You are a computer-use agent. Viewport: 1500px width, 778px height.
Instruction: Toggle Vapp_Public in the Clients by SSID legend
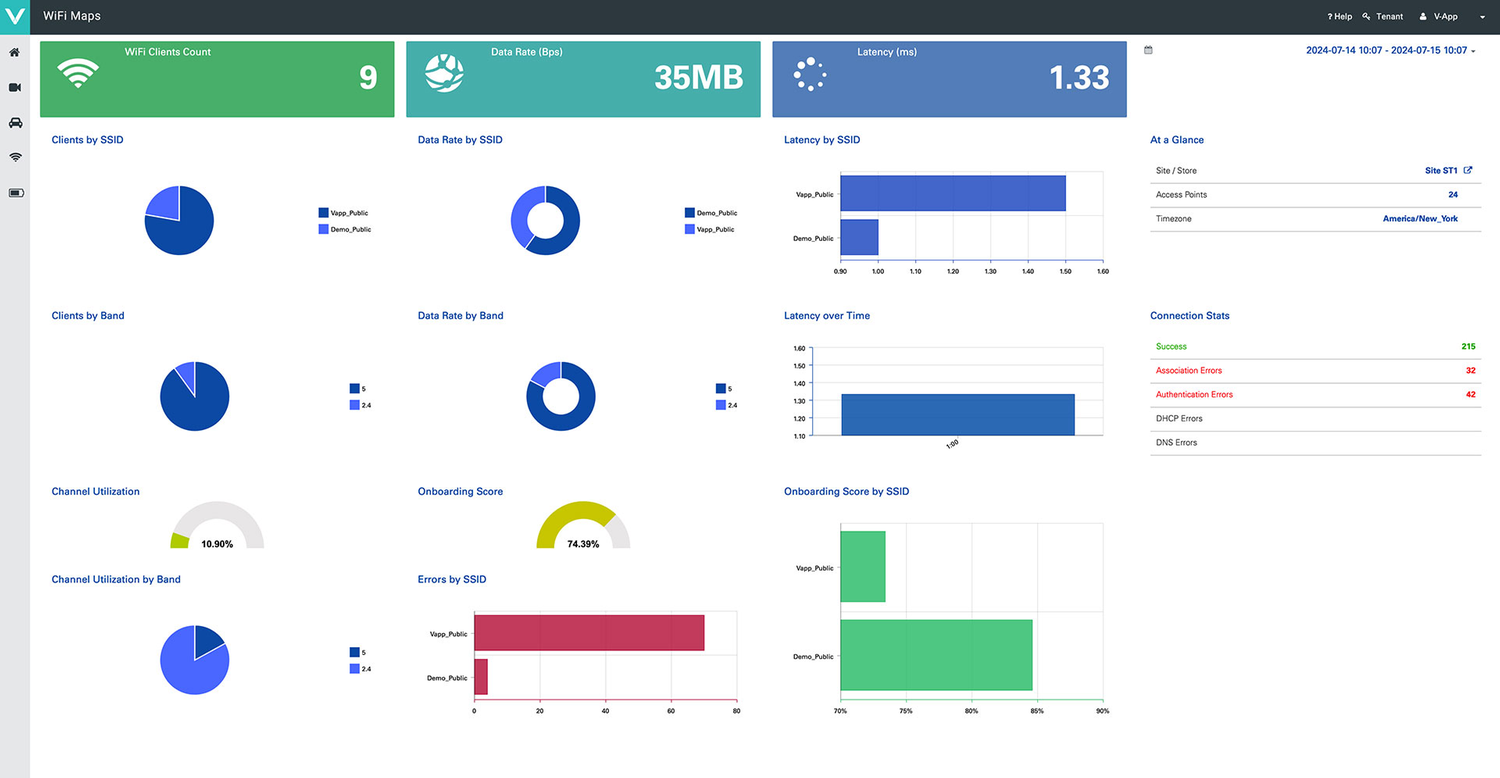click(x=344, y=212)
